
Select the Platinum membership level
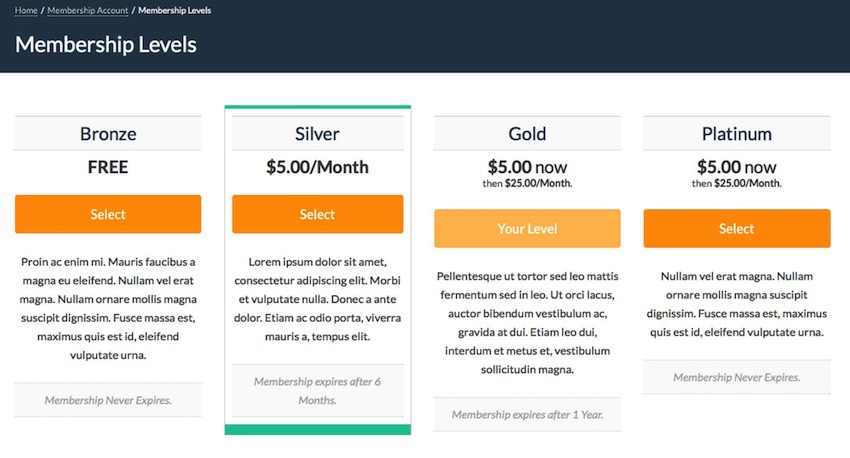pos(737,229)
